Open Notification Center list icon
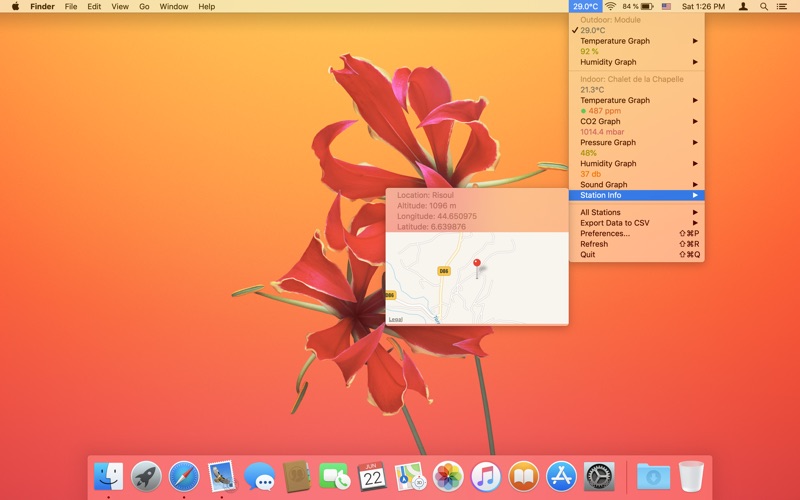 coord(785,6)
